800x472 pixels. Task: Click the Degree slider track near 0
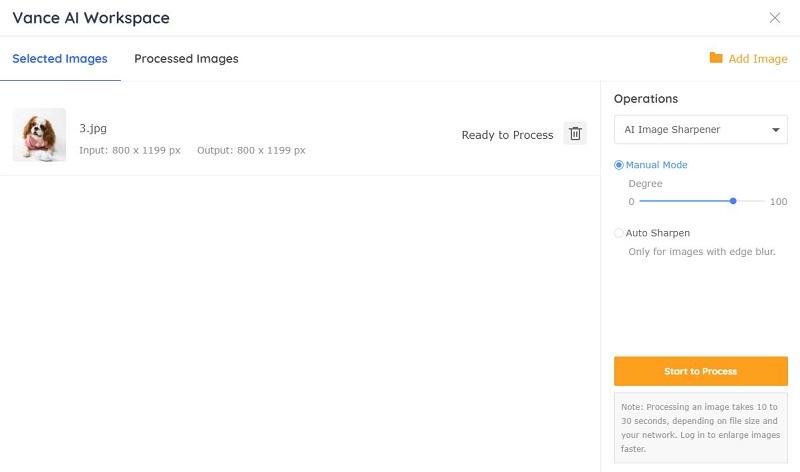(644, 201)
